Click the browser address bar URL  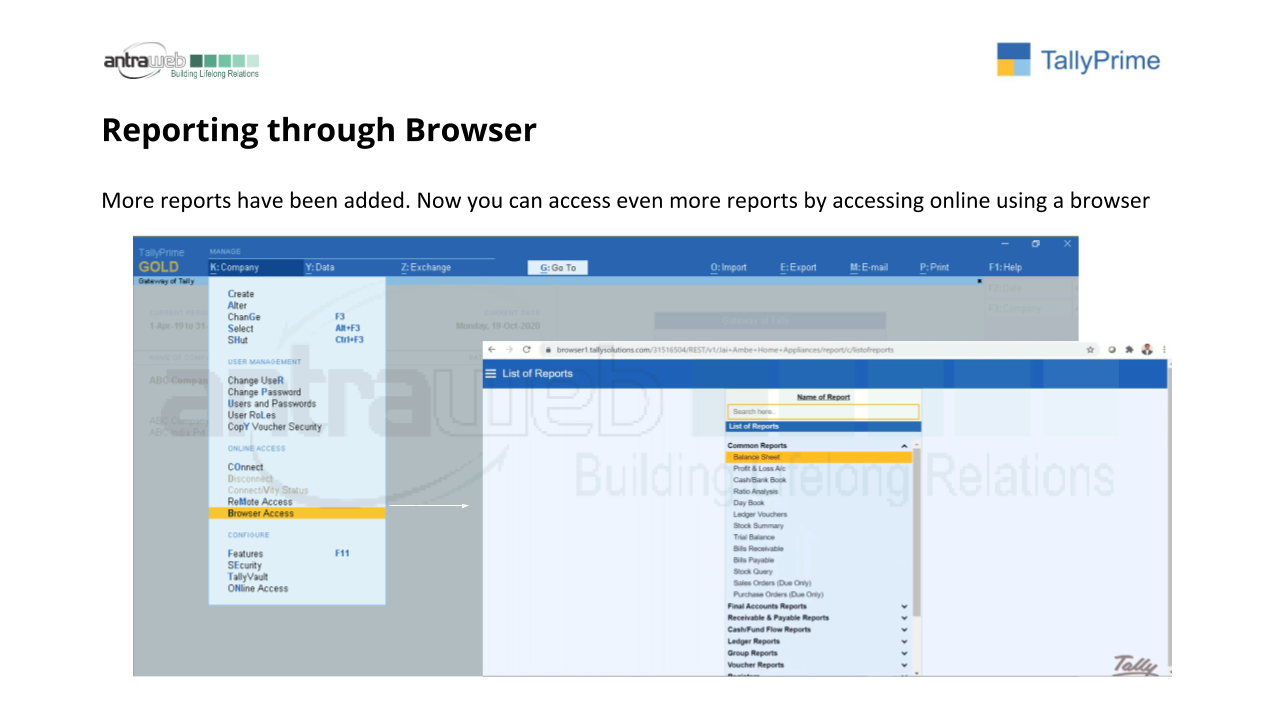[725, 350]
